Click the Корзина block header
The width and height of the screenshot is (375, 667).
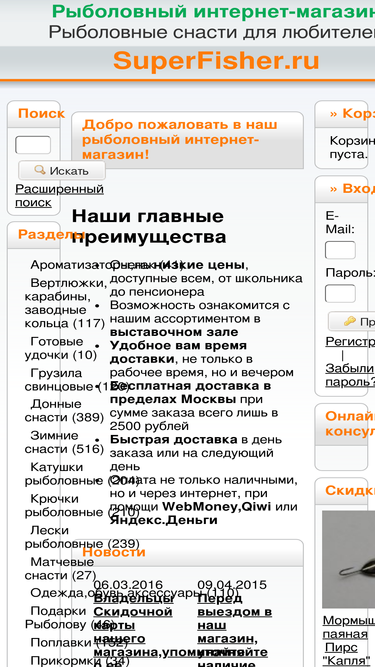[x=352, y=114]
